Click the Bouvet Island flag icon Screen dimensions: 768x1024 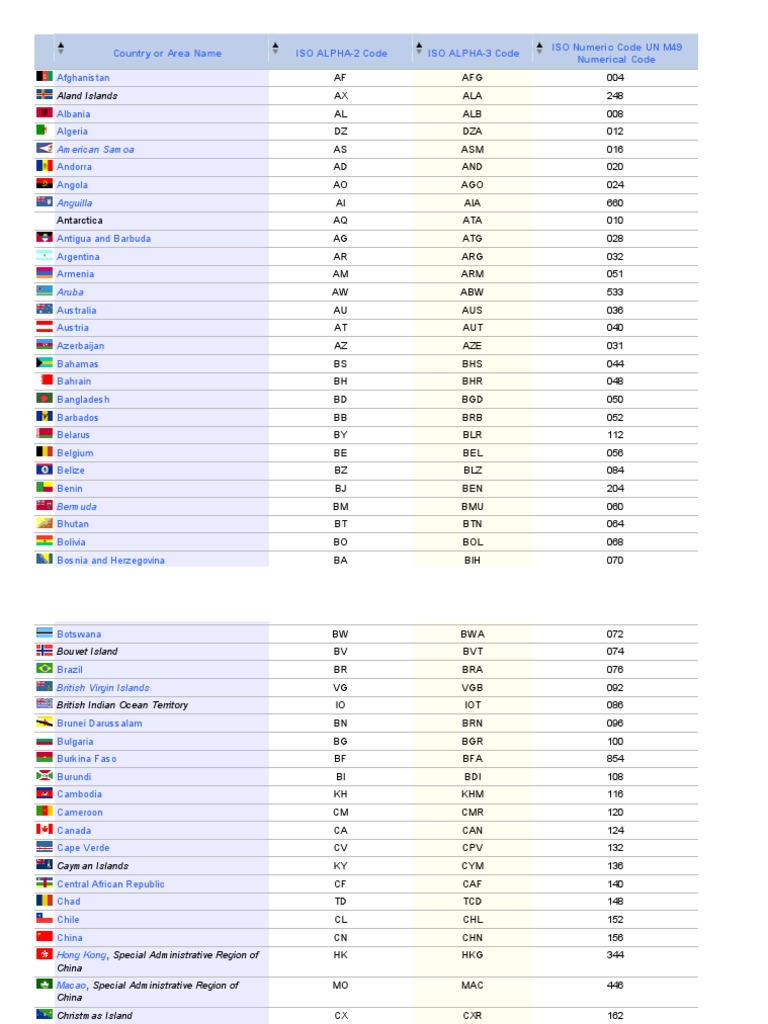(44, 651)
